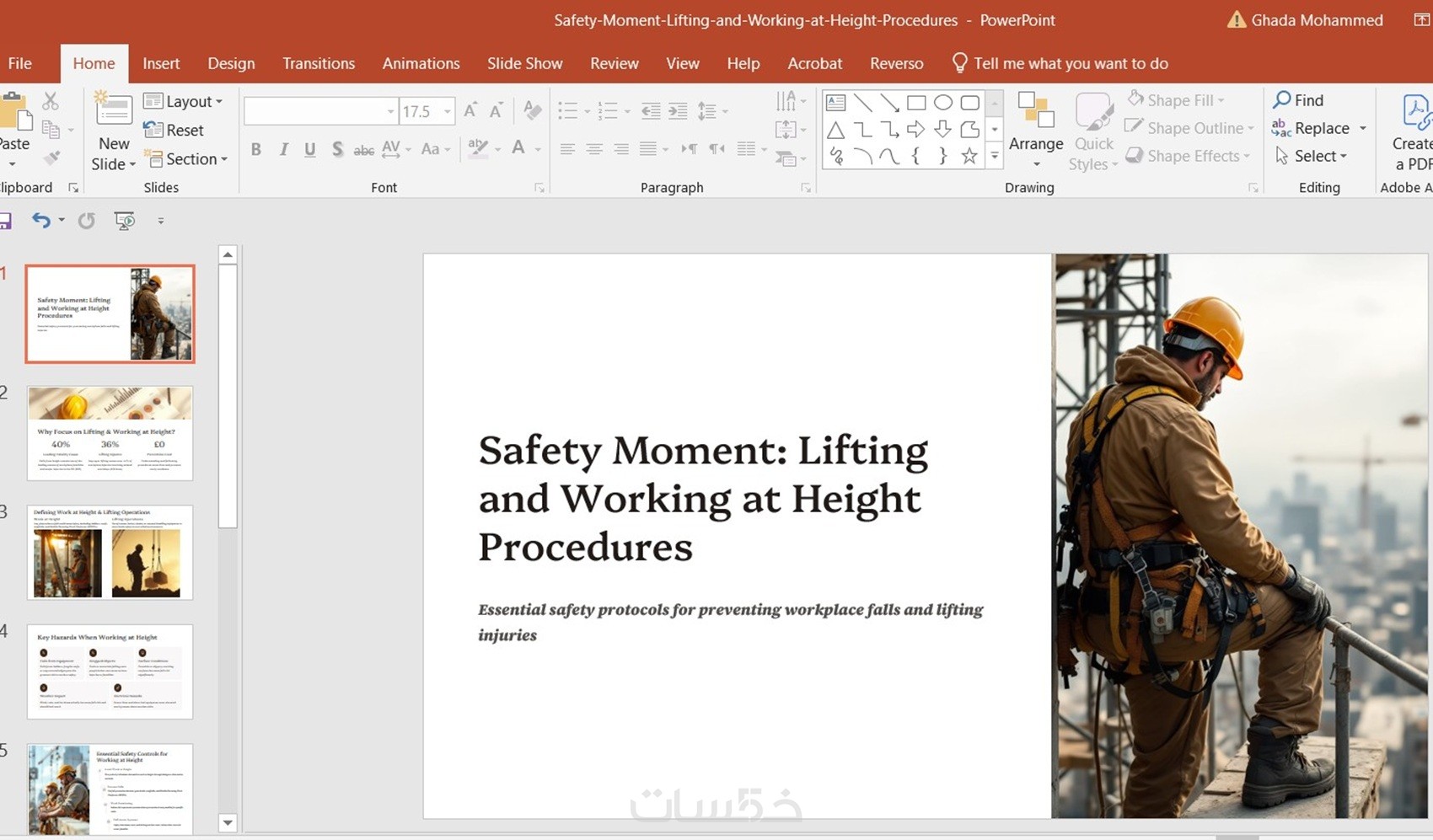Open the Animations ribbon tab
Screen dimensions: 1433x840
click(421, 63)
